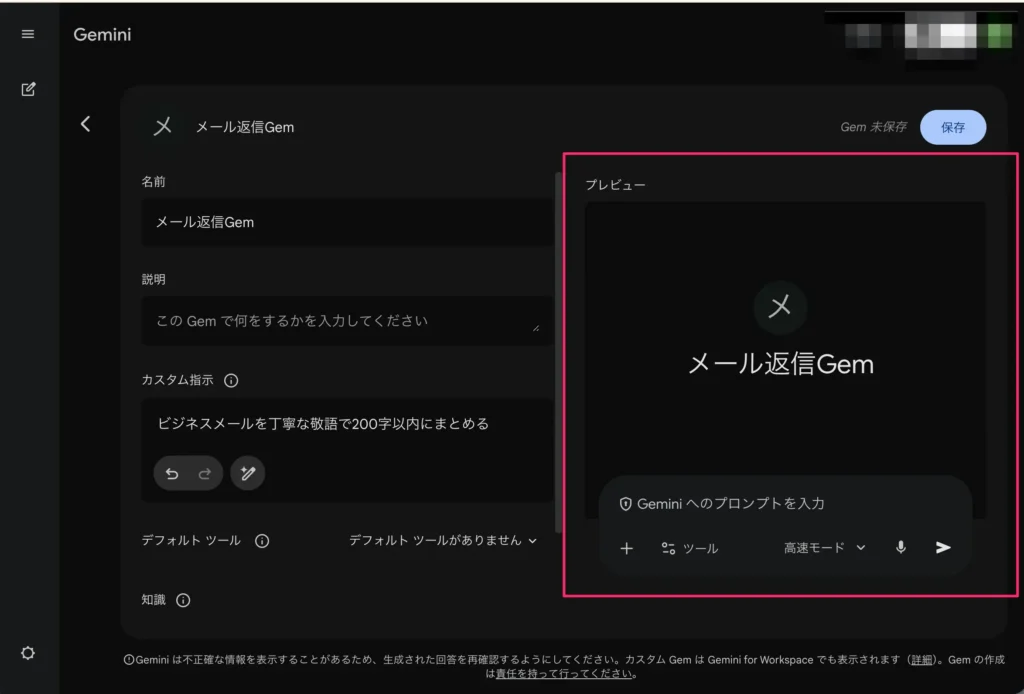Open the 高速モード mode dropdown

pyautogui.click(x=825, y=548)
